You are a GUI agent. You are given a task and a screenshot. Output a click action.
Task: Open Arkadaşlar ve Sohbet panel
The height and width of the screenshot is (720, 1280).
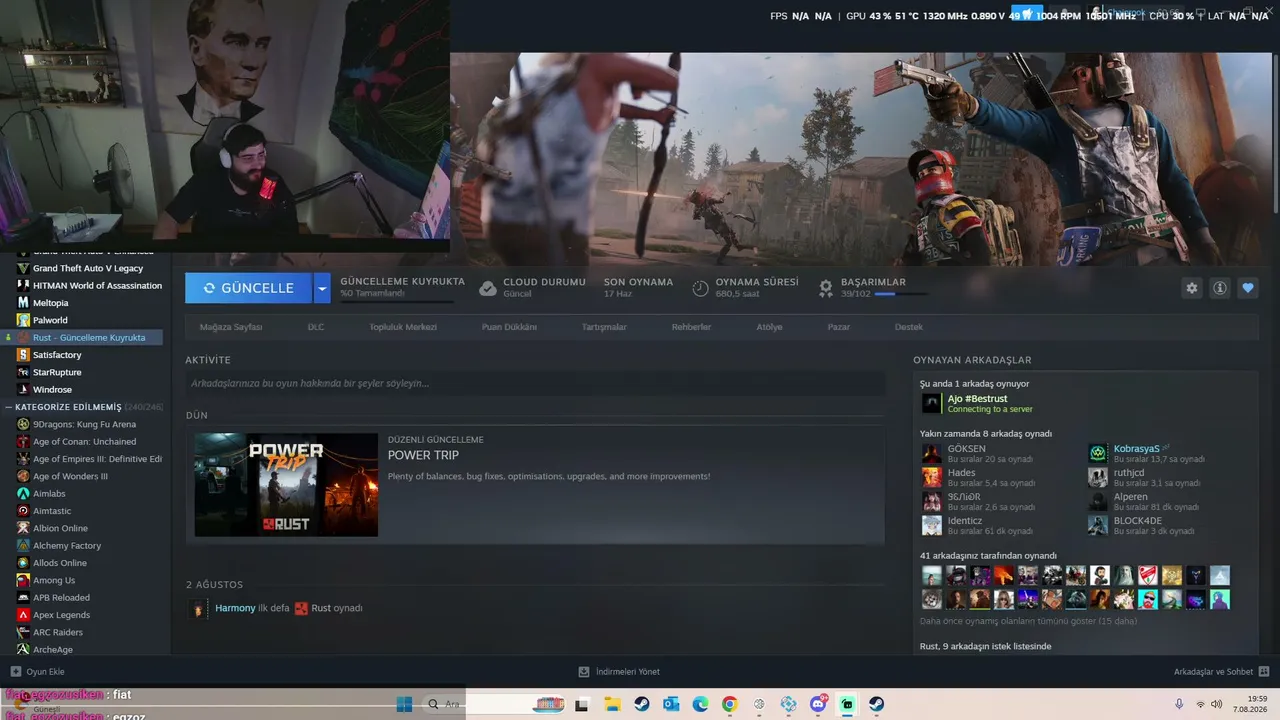(1222, 672)
